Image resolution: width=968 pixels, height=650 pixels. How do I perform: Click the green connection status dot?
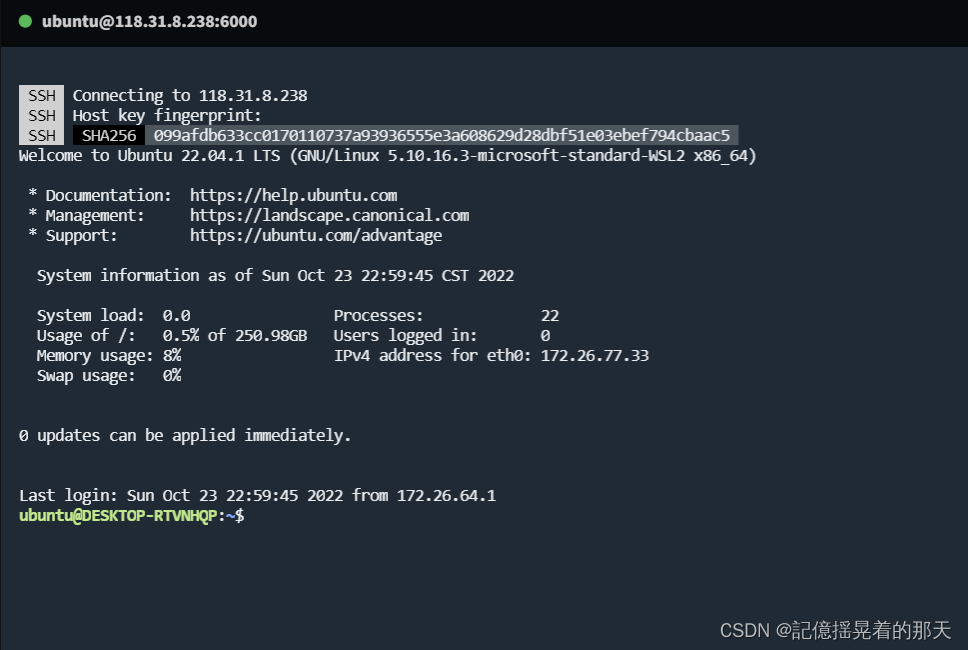(26, 21)
